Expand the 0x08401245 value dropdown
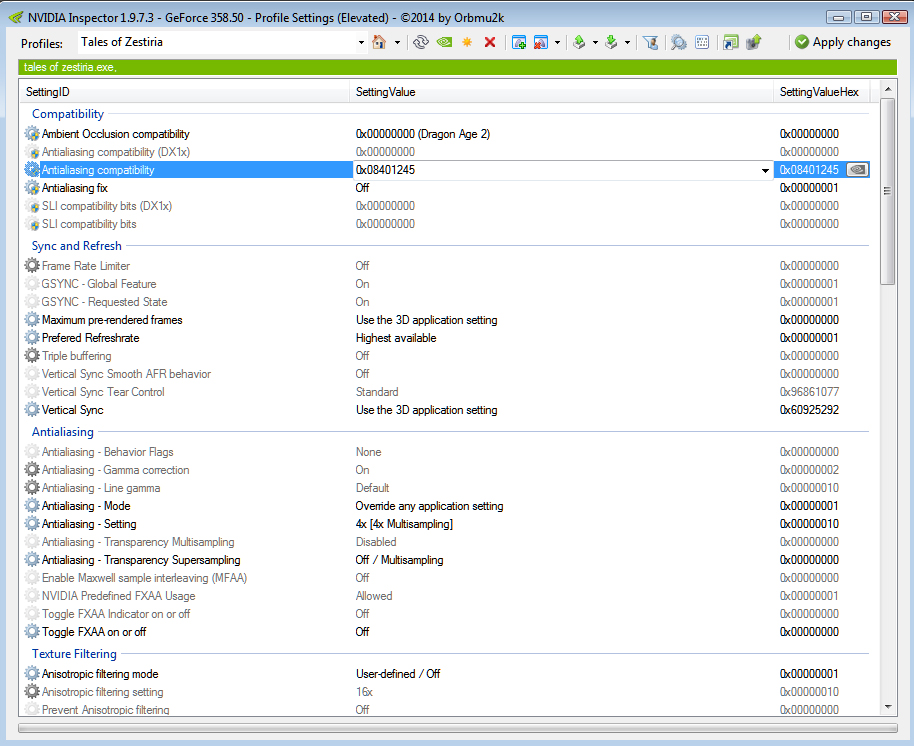Screen dimensions: 914x746 point(765,170)
